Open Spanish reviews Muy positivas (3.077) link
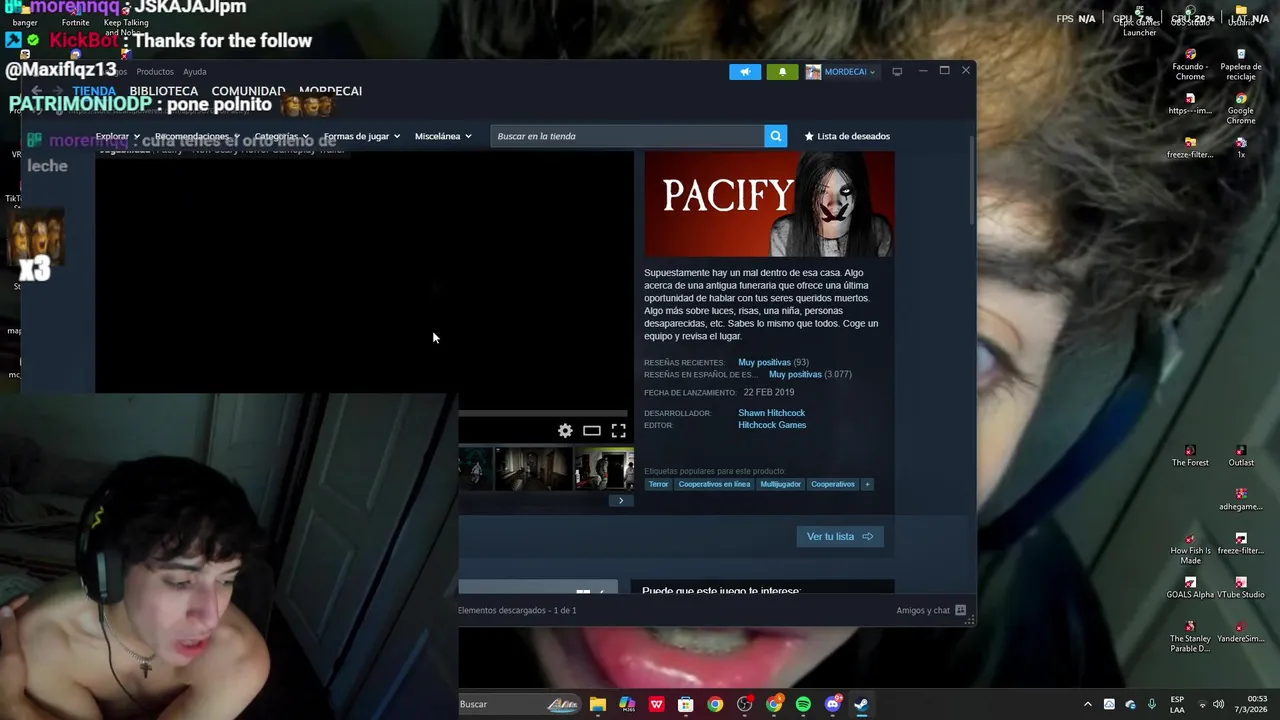 (810, 374)
